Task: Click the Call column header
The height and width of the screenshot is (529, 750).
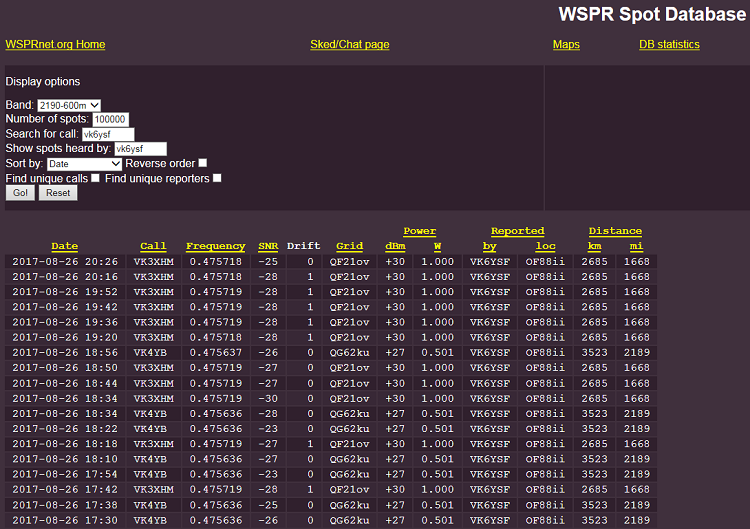Action: 153,246
